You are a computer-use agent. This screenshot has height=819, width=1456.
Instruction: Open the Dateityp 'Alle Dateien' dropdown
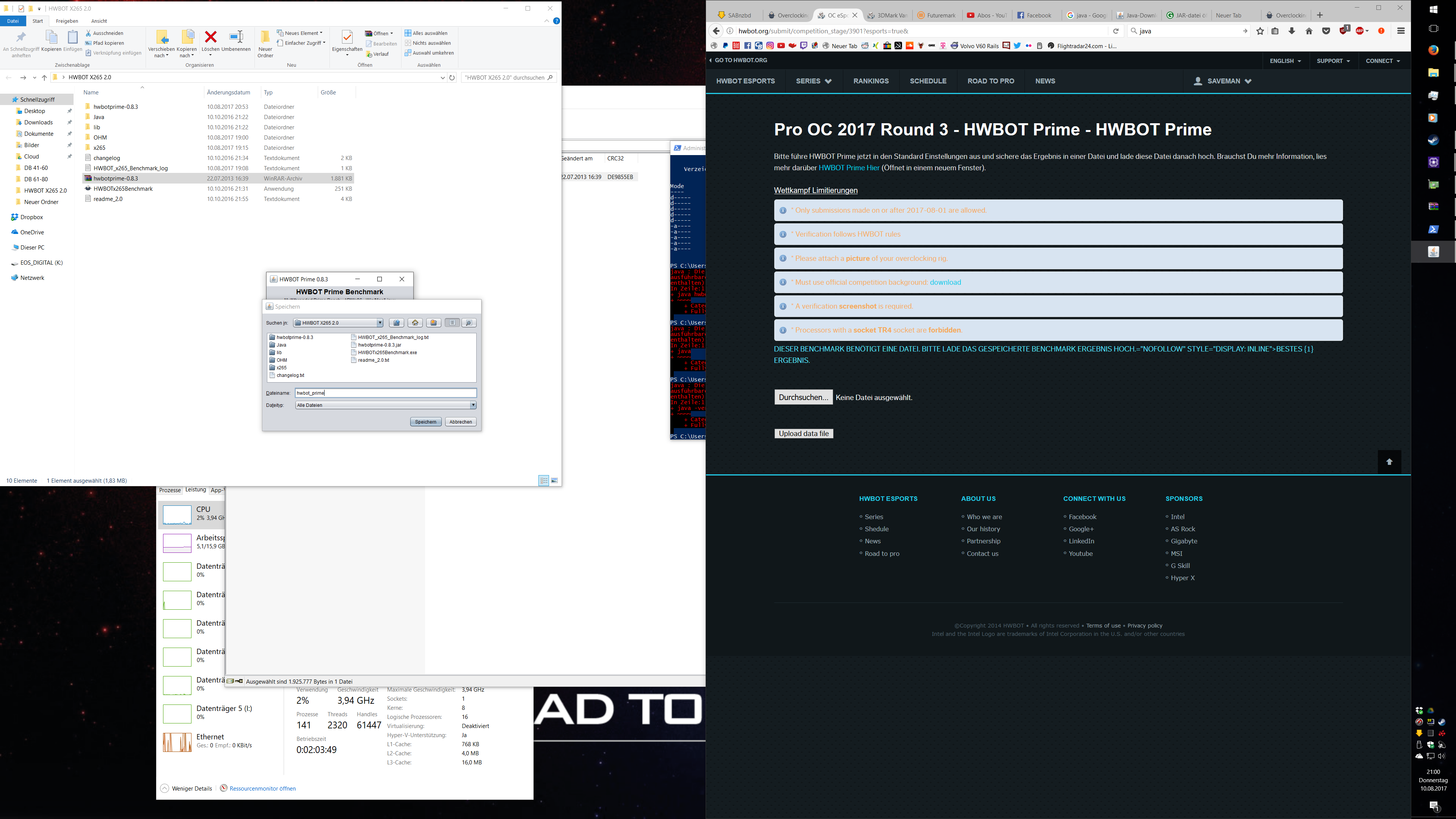[473, 405]
